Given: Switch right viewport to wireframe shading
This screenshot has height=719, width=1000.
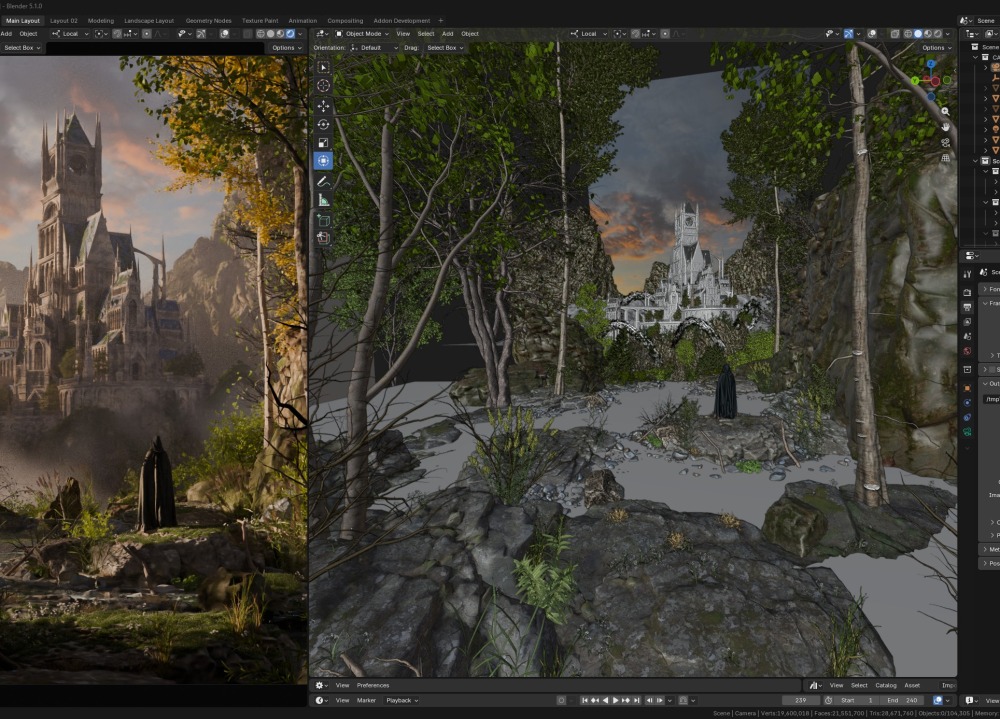Looking at the screenshot, I should point(908,34).
